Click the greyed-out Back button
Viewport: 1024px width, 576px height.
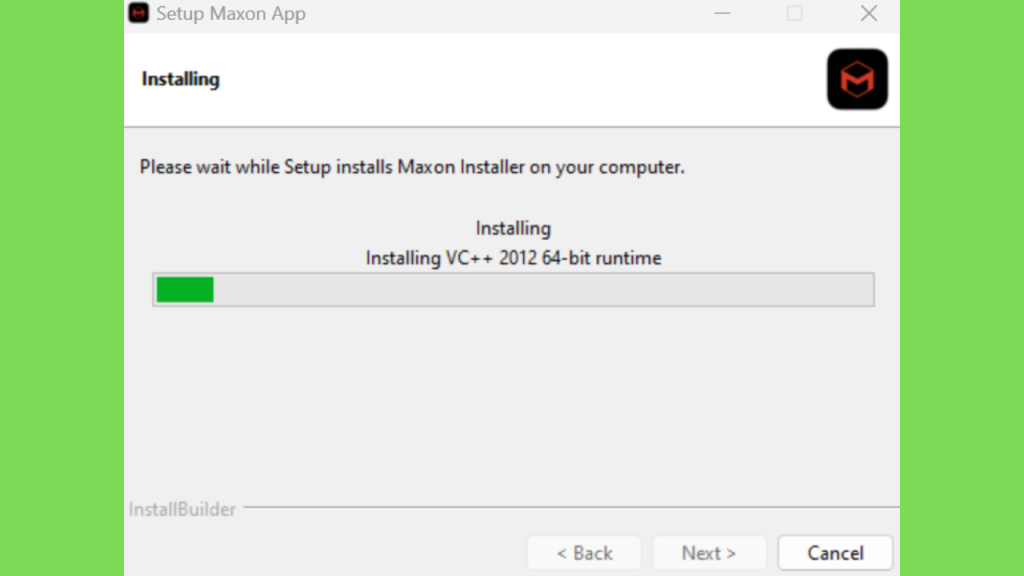(584, 553)
